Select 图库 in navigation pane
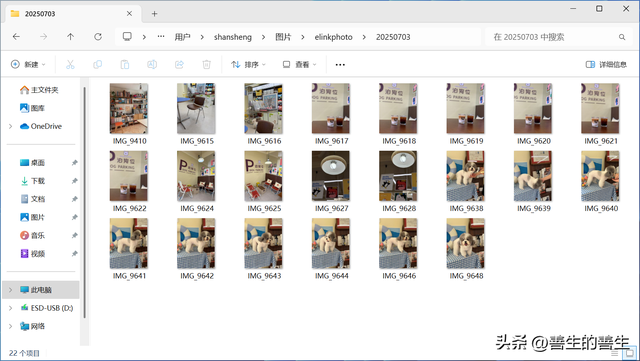This screenshot has height=361, width=640. (x=33, y=108)
